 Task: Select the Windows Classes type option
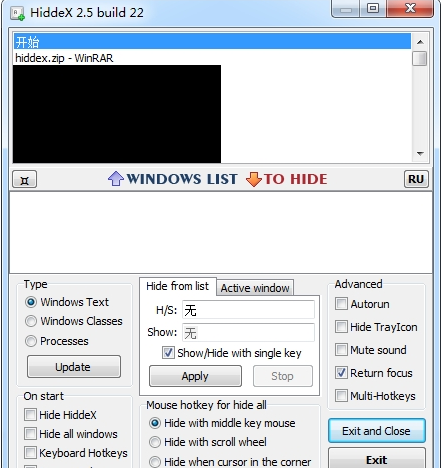(74, 321)
